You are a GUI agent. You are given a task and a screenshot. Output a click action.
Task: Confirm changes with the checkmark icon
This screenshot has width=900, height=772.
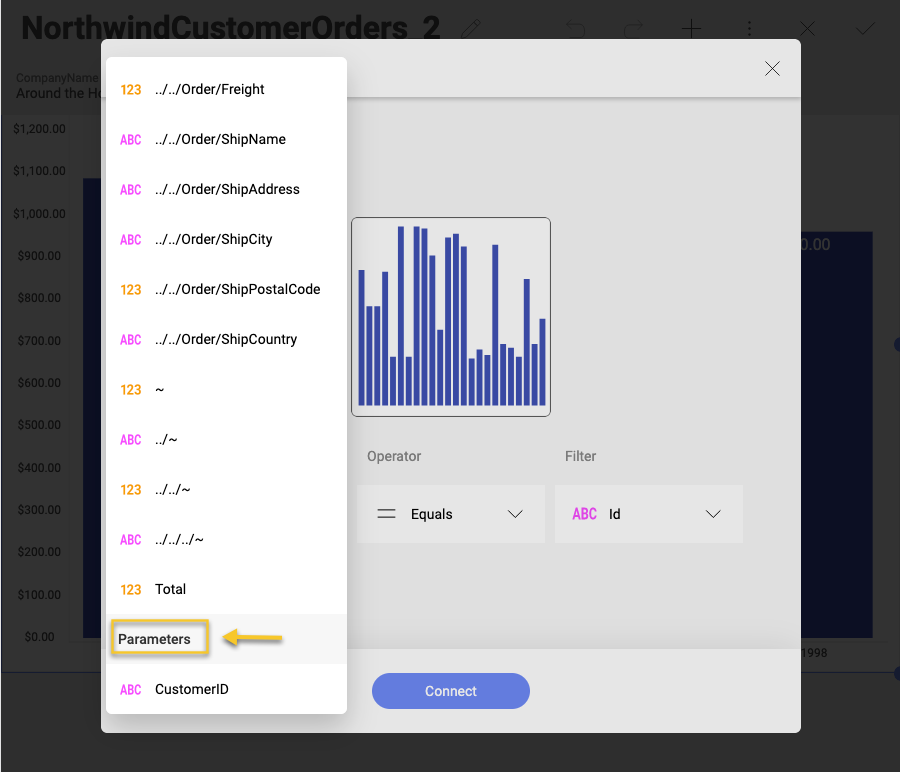(x=866, y=29)
